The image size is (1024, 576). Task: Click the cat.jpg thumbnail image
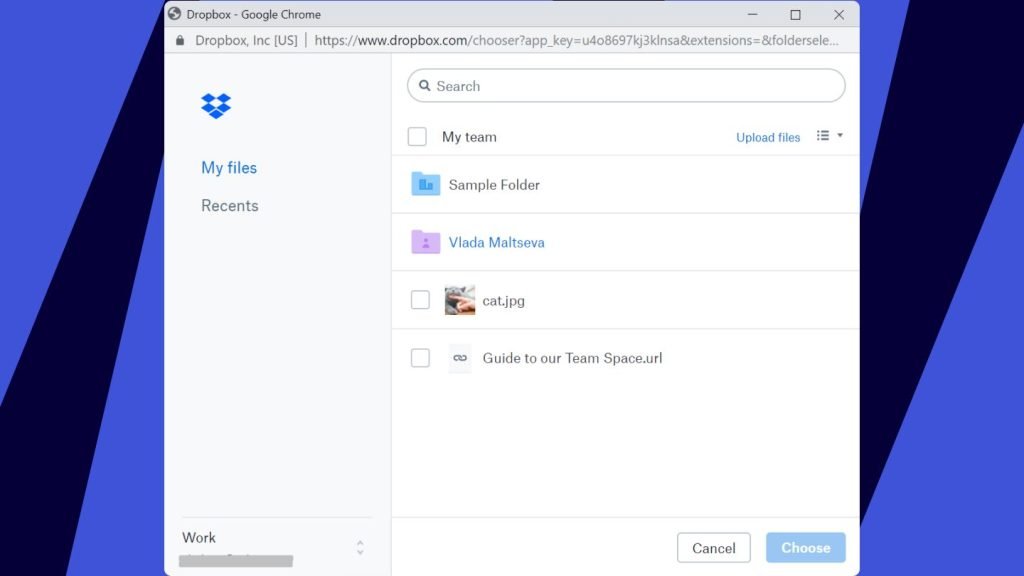460,300
